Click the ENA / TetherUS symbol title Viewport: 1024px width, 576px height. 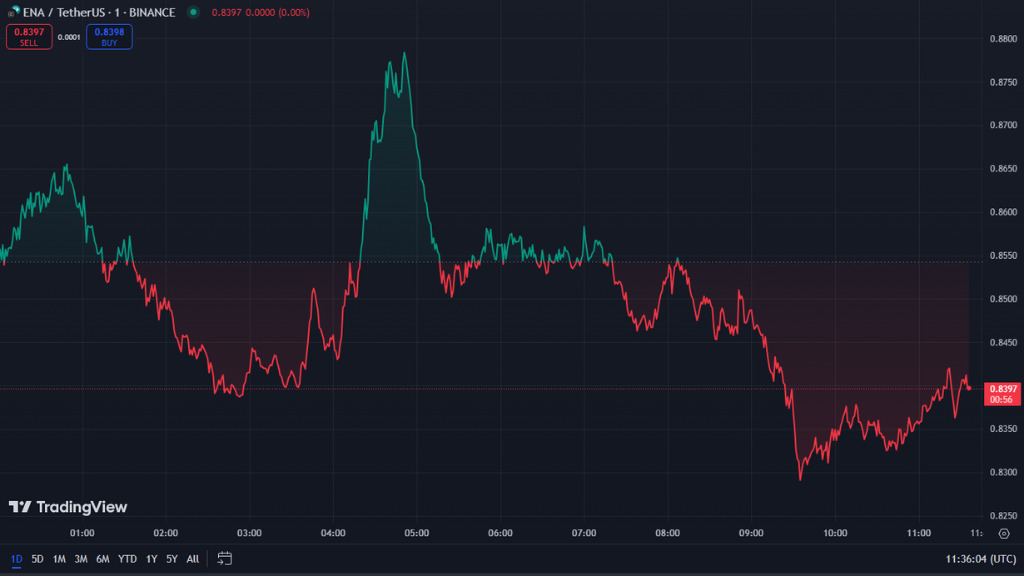pyautogui.click(x=98, y=12)
